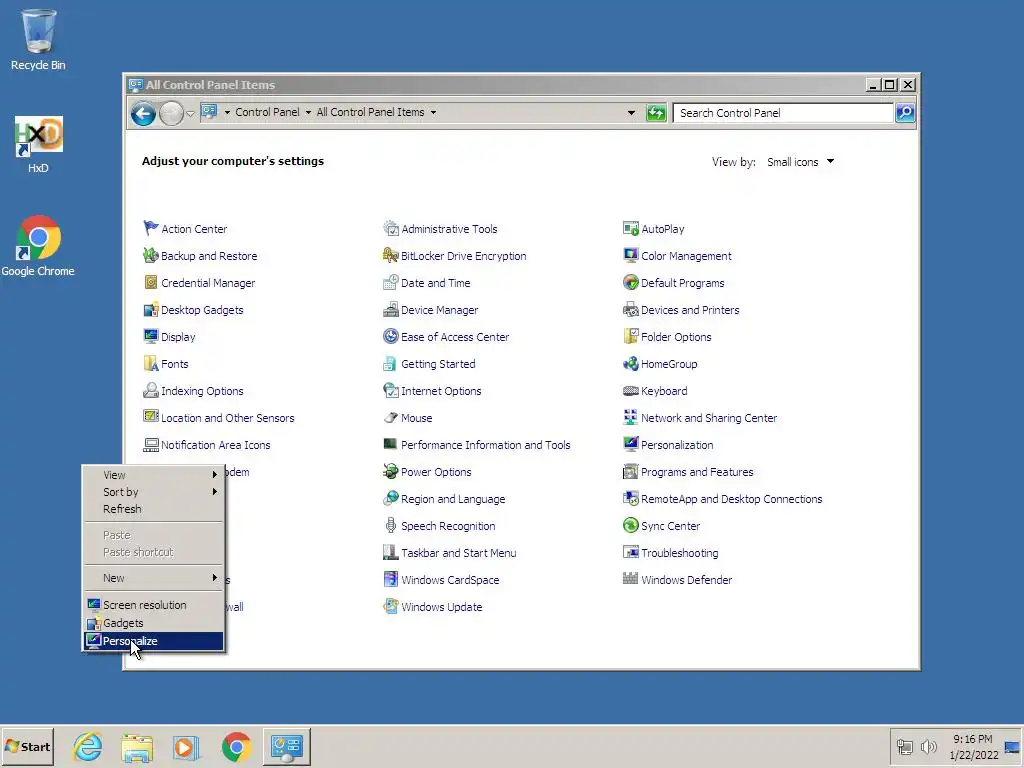Click the Back navigation button

click(x=143, y=114)
